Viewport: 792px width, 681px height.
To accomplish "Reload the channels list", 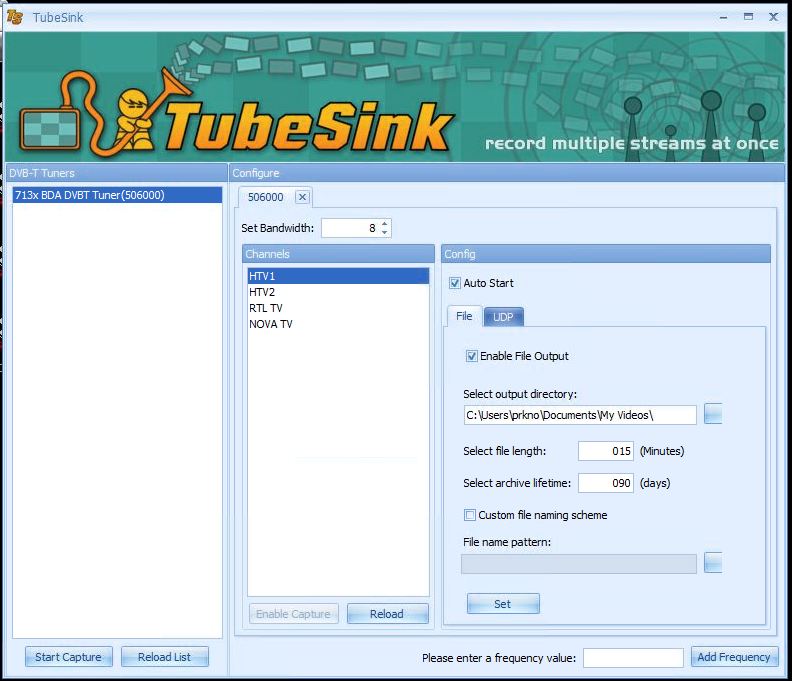I will (x=387, y=614).
